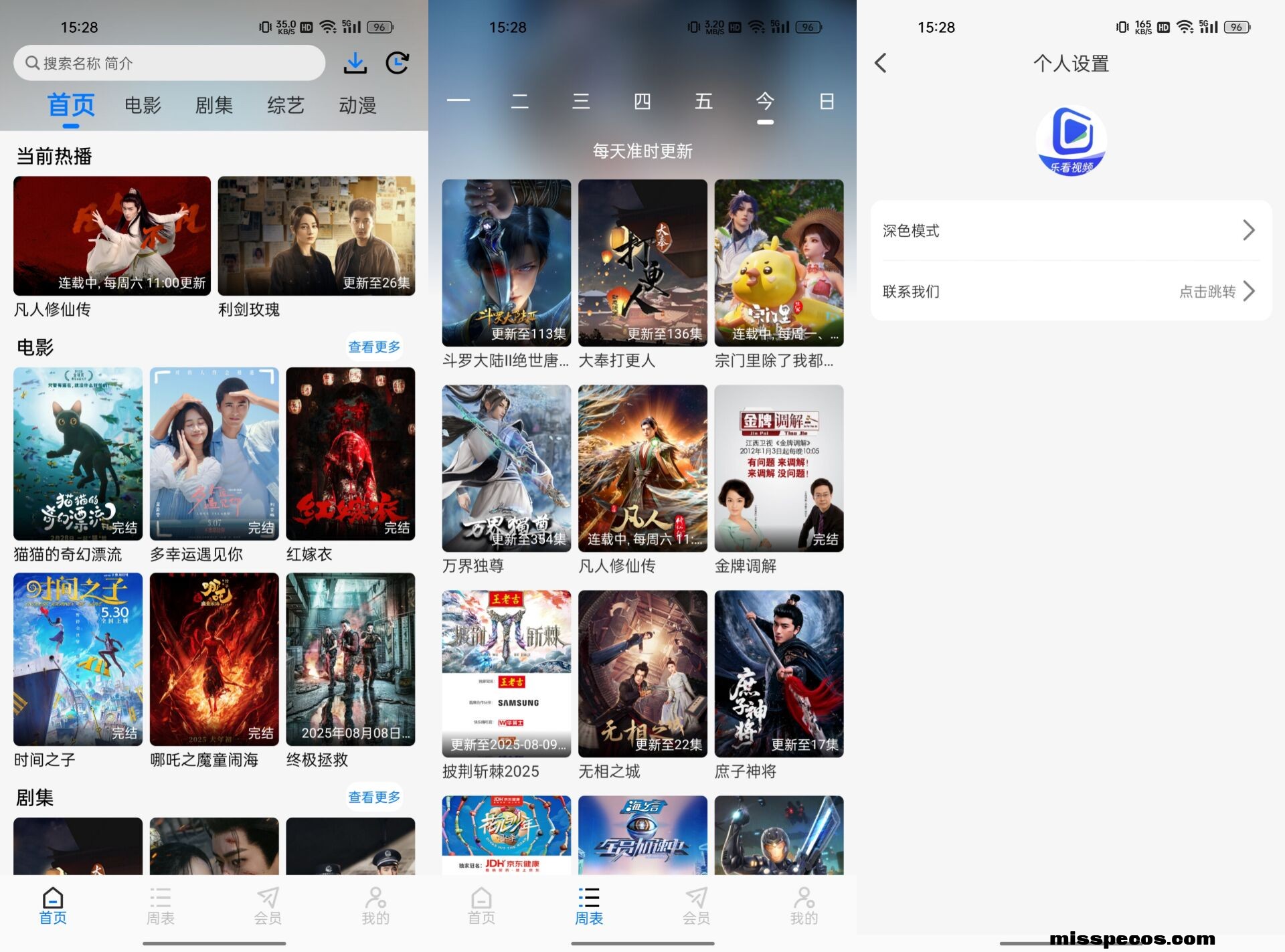
Task: Switch to the 综艺 tab
Action: tap(286, 105)
